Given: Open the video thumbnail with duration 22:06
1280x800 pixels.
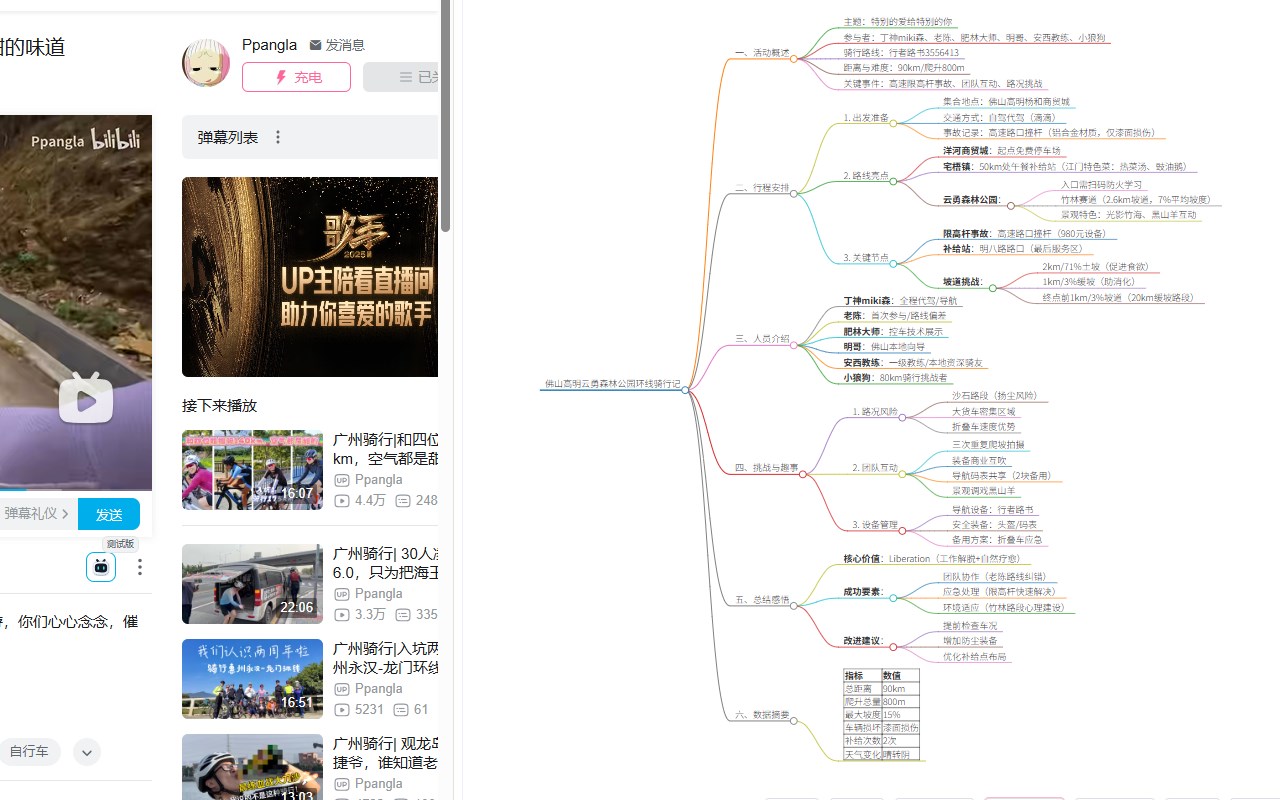Looking at the screenshot, I should (x=252, y=584).
